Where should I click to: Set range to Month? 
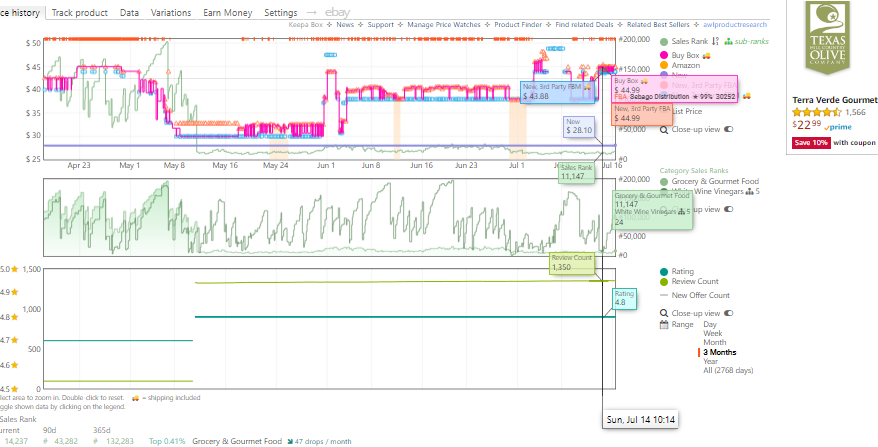[x=714, y=342]
